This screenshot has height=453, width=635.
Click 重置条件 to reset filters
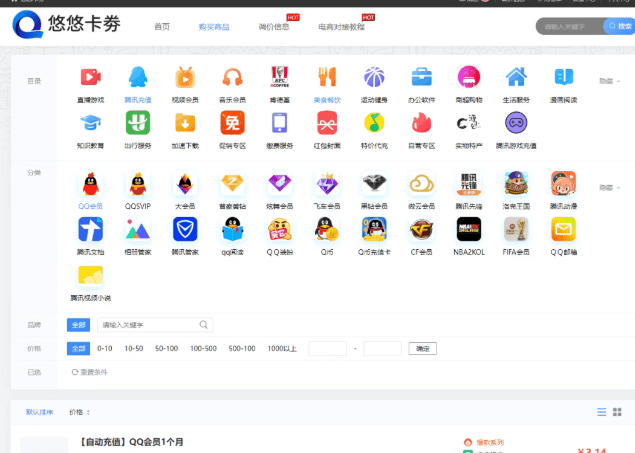coord(89,372)
